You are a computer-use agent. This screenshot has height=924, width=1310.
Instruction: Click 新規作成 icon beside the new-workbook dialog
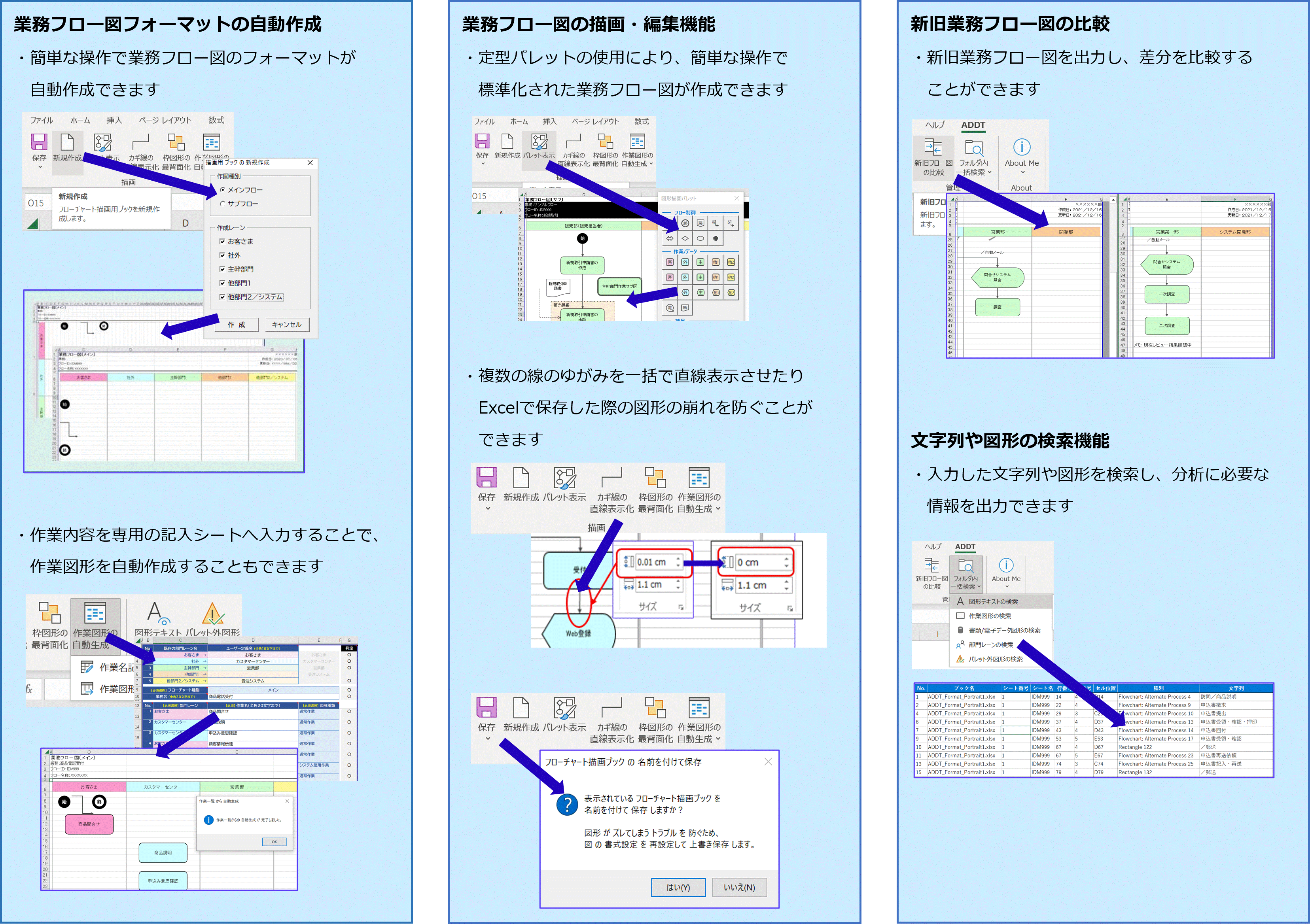(x=67, y=143)
